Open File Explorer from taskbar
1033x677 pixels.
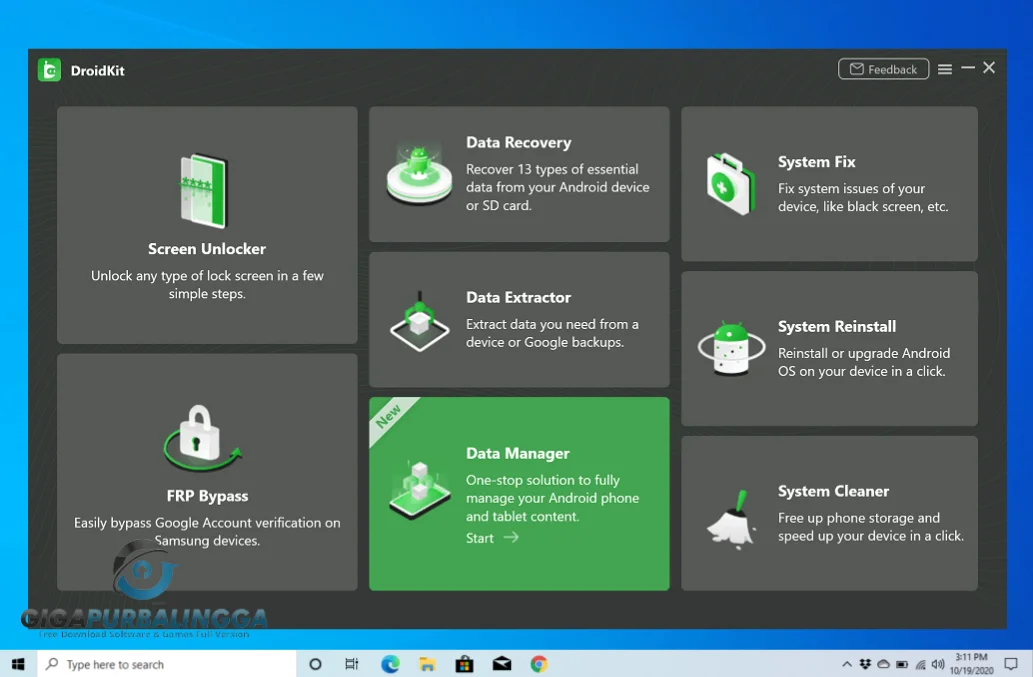pyautogui.click(x=427, y=664)
